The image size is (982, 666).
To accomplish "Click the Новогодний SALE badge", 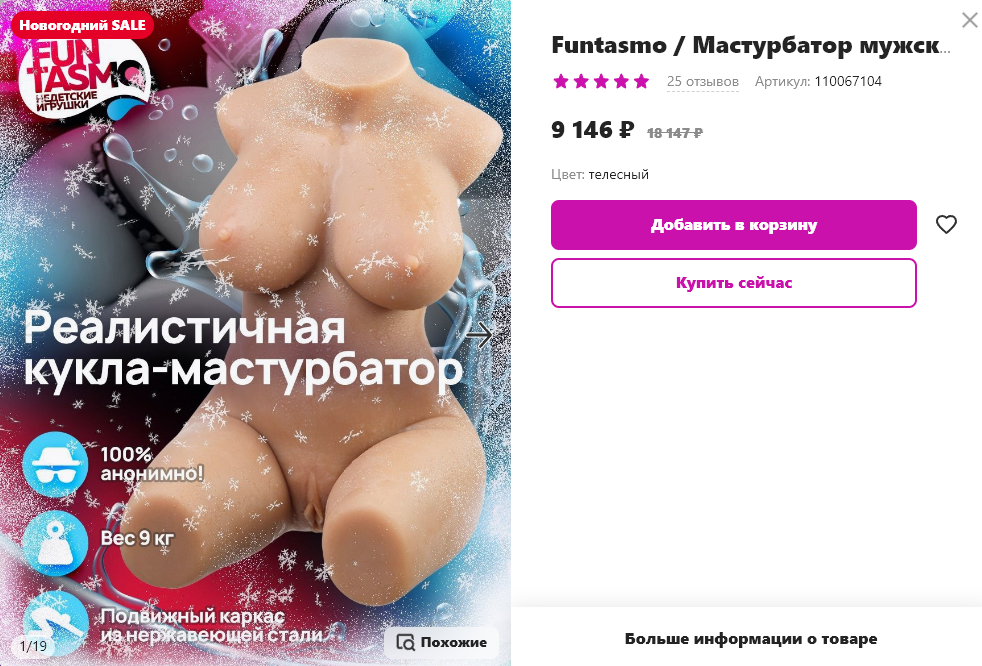I will (82, 26).
